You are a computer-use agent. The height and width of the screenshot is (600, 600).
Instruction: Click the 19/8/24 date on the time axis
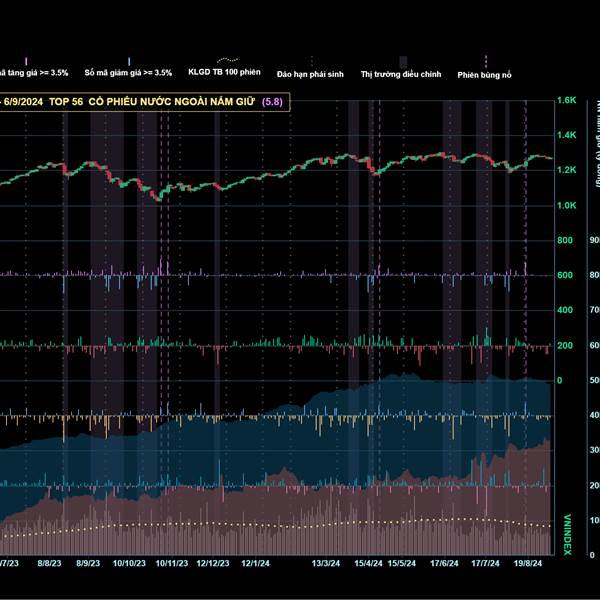point(528,563)
